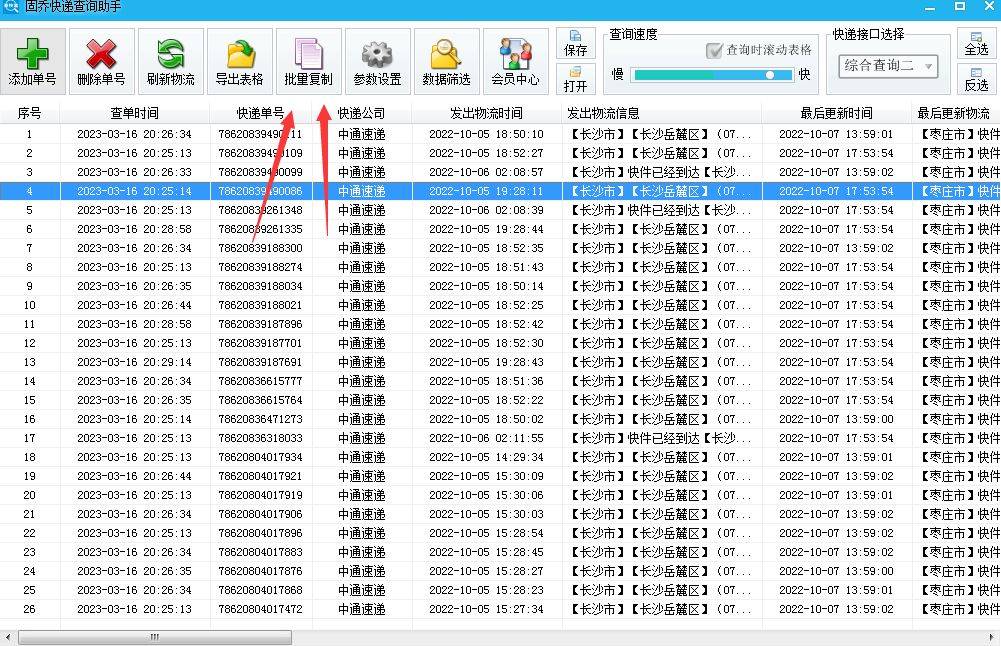This screenshot has height=646, width=1001.
Task: Maximize the 固乔快递查询助手 window
Action: (x=960, y=6)
